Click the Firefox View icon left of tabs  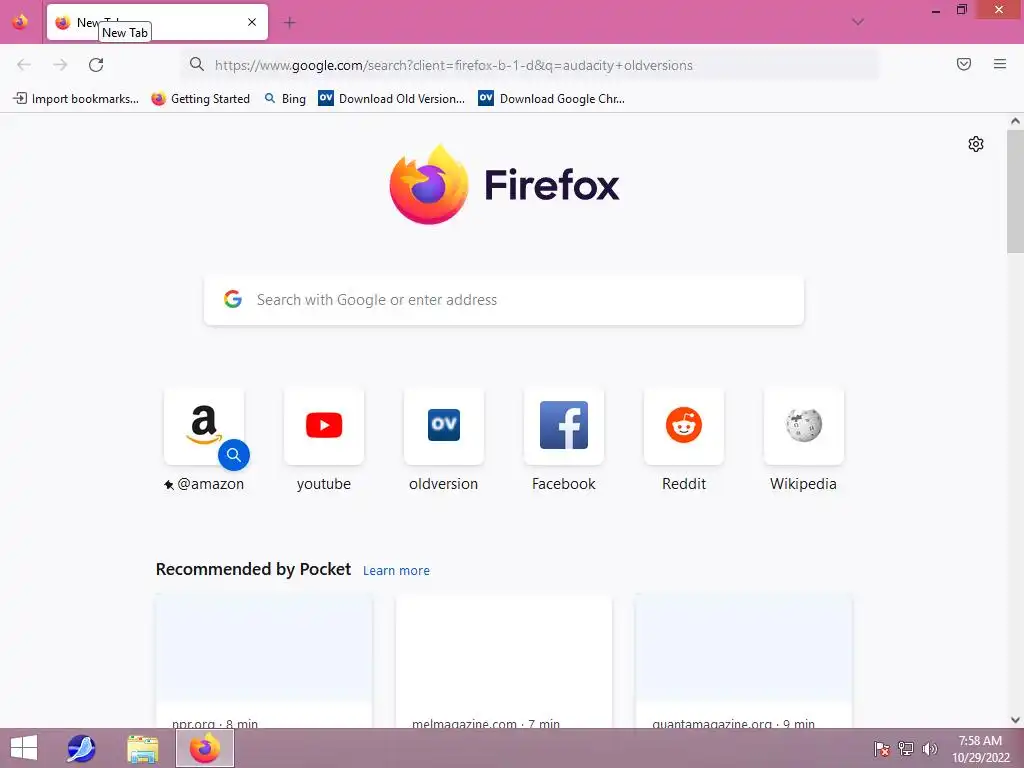point(20,22)
